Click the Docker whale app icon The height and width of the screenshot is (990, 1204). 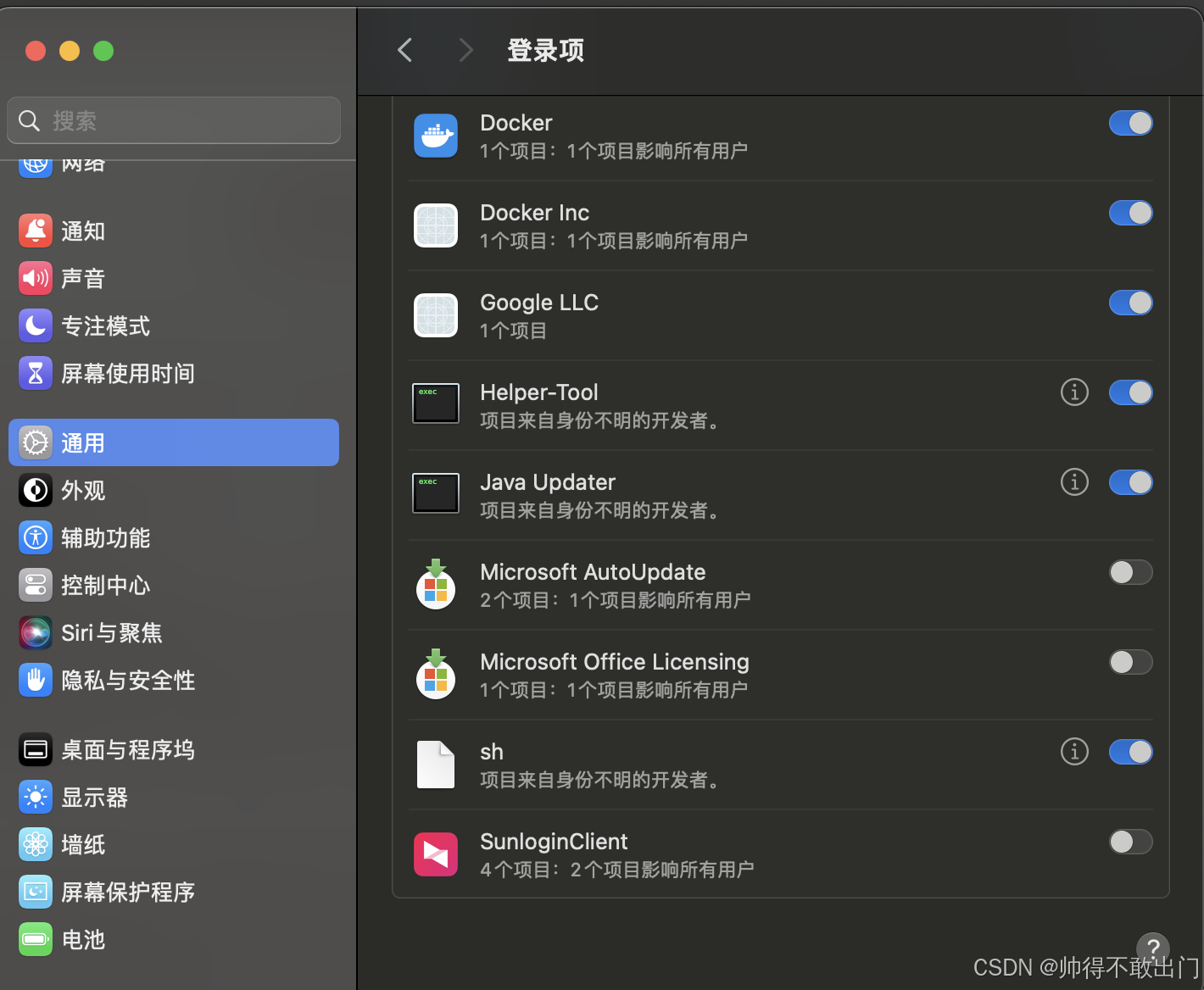(436, 136)
